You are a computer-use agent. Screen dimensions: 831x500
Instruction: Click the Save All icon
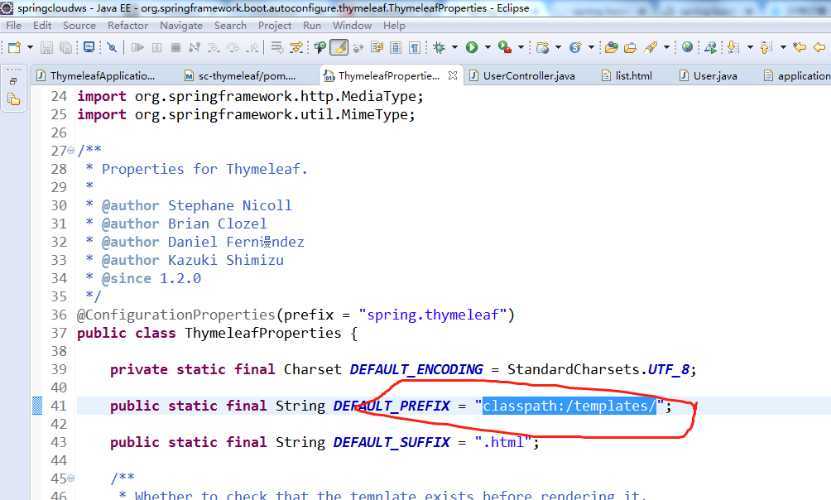click(66, 48)
